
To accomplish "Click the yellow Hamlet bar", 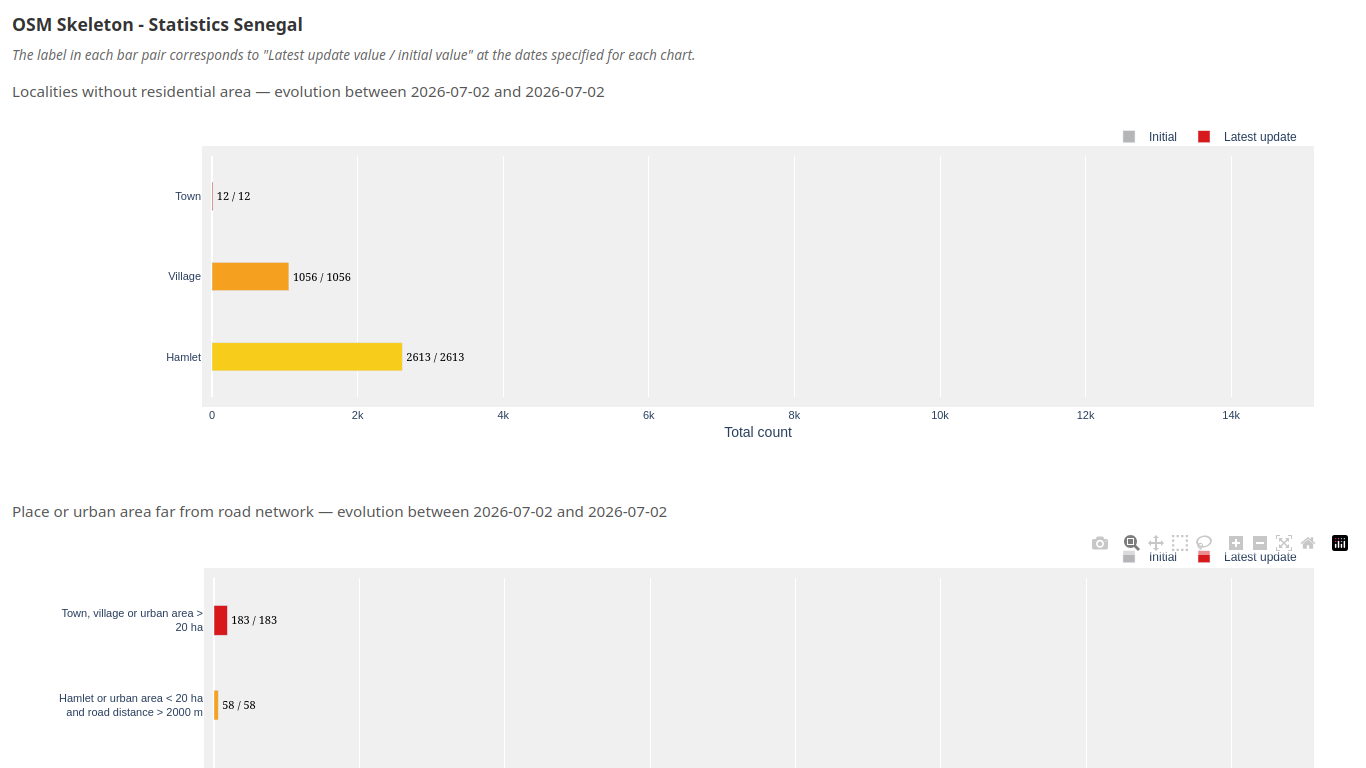I will 307,357.
